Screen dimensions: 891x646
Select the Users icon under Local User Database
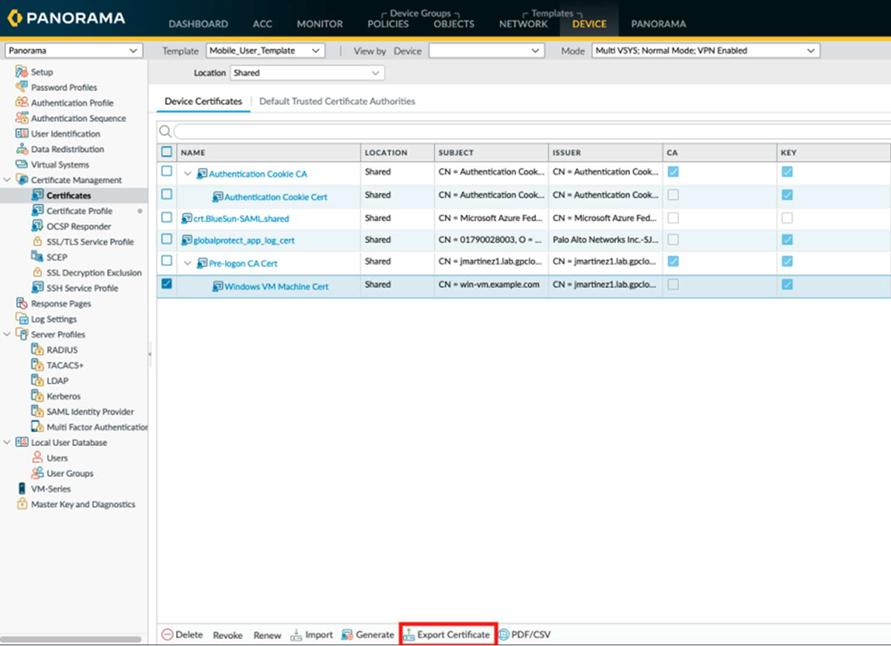pyautogui.click(x=37, y=458)
